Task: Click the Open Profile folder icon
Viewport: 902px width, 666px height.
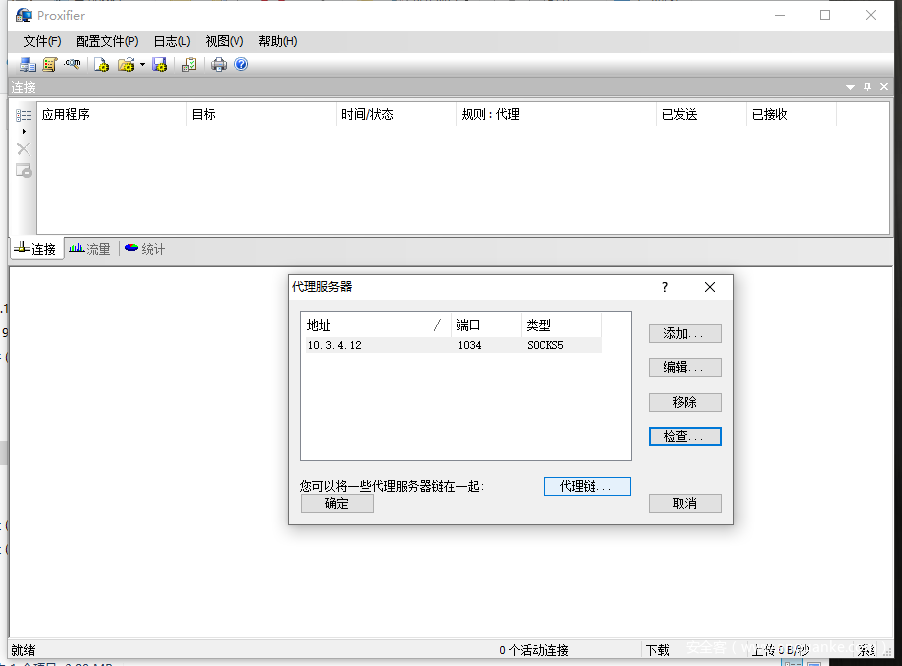Action: (x=125, y=65)
